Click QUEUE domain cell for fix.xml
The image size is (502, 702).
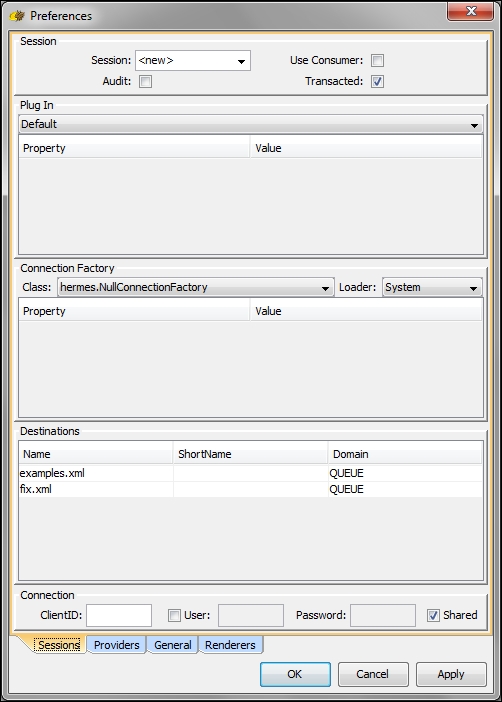click(x=405, y=489)
